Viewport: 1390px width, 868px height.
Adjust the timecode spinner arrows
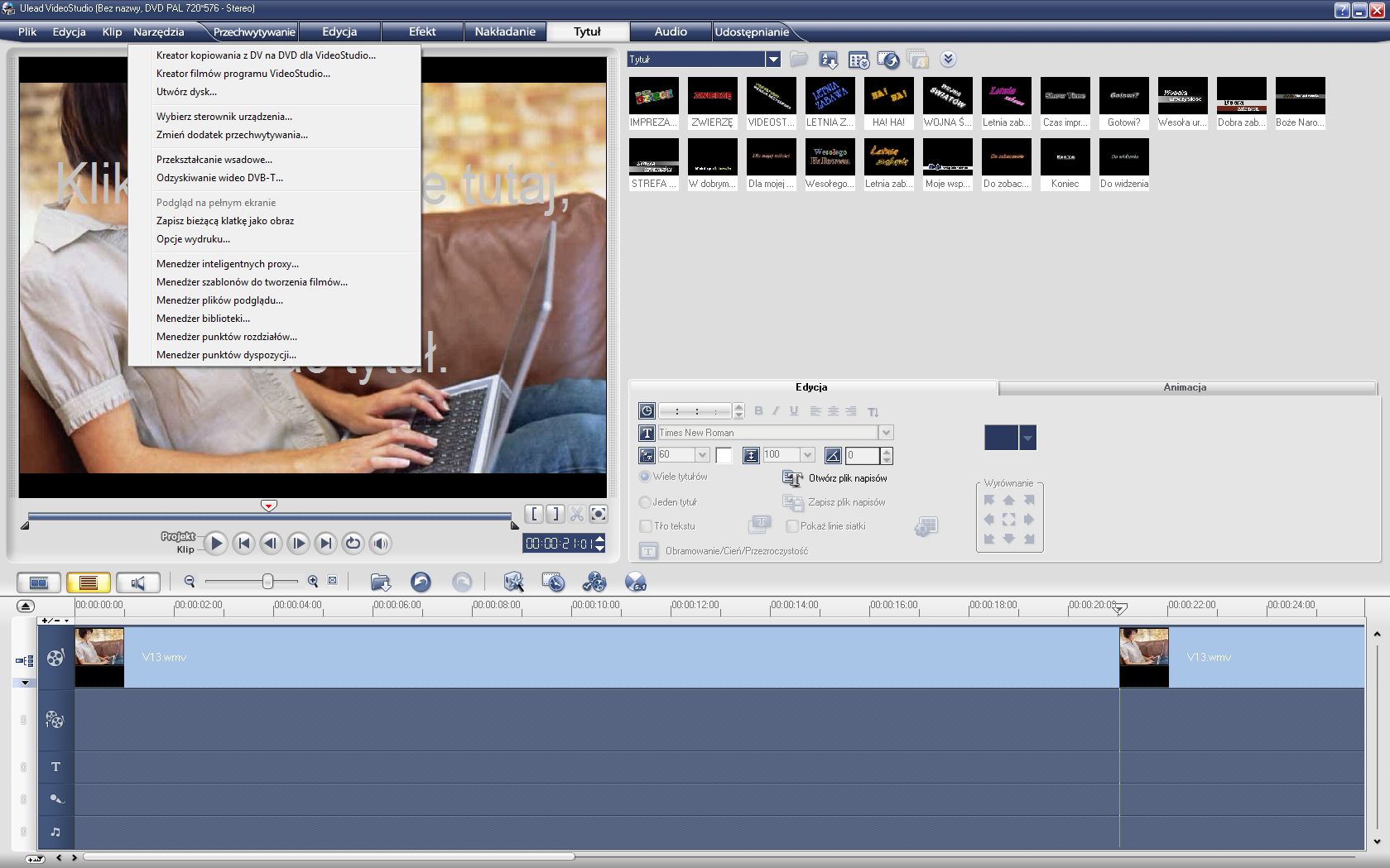pos(600,543)
